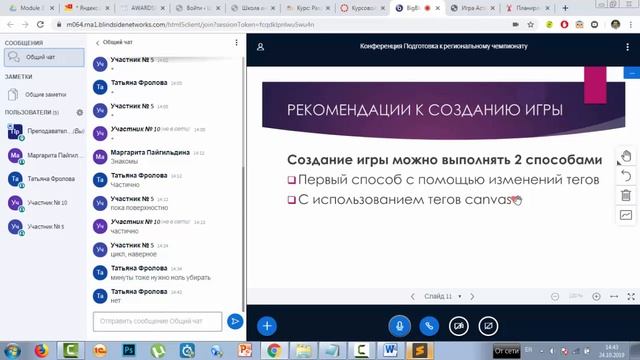Viewport: 640px width, 360px height.
Task: Open the red Opera extension icon
Action: [x=564, y=24]
